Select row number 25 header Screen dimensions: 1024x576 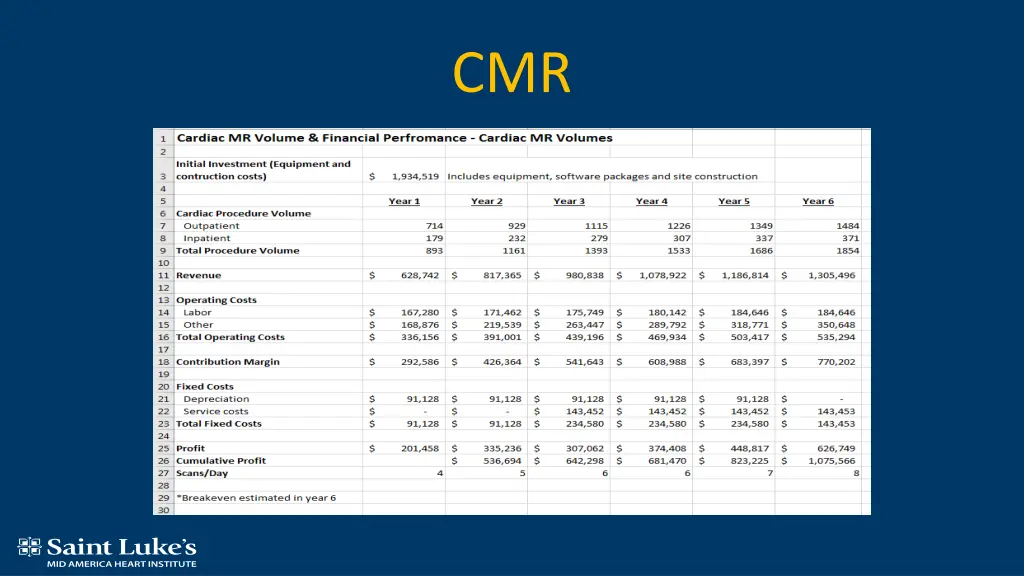coord(163,449)
